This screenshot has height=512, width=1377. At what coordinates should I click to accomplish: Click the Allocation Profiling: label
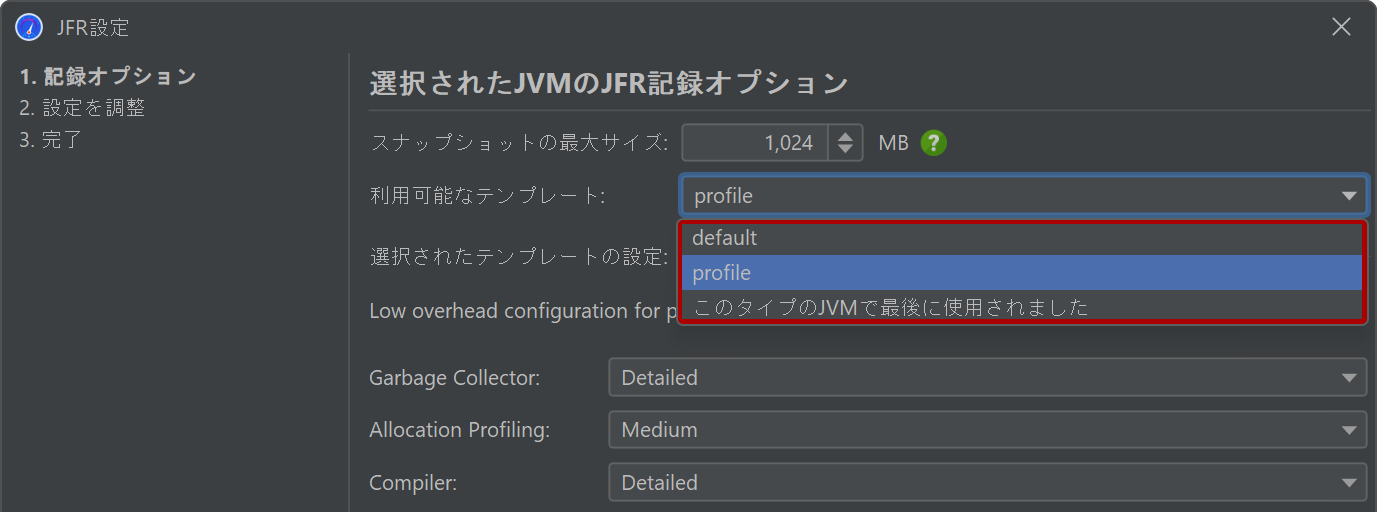(x=460, y=430)
